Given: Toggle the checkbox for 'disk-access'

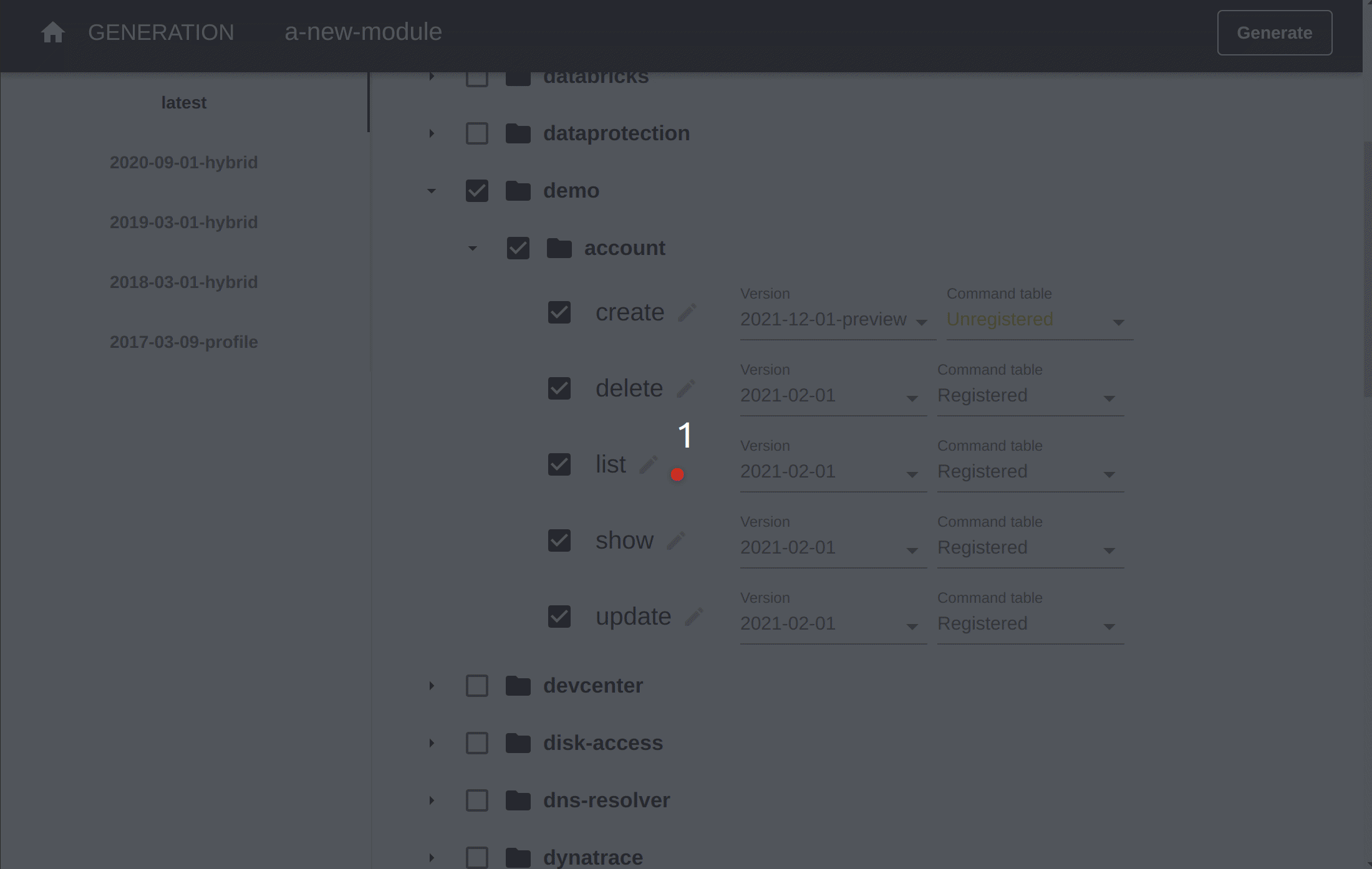Looking at the screenshot, I should pos(477,742).
